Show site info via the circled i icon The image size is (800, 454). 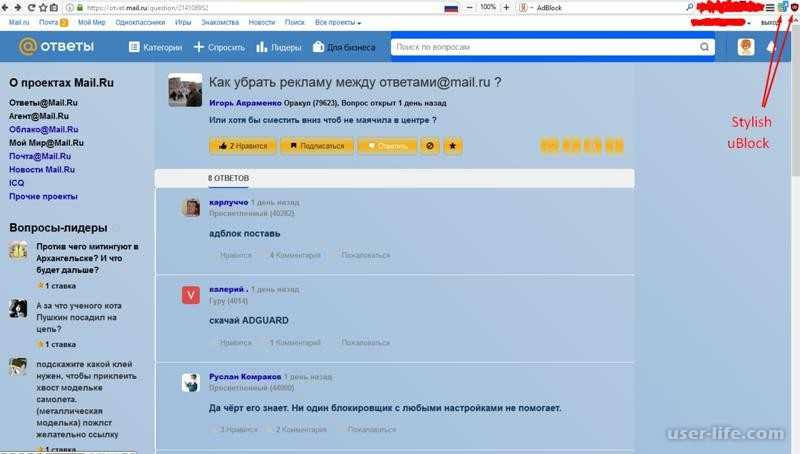(70, 8)
